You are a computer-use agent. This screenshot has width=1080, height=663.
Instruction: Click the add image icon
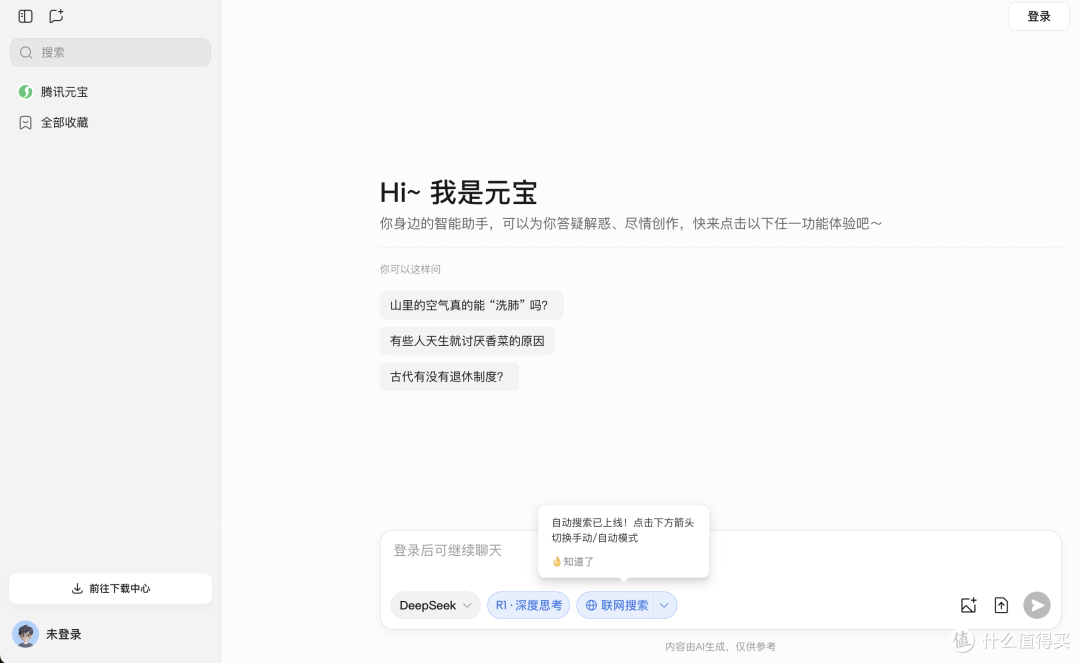point(968,605)
